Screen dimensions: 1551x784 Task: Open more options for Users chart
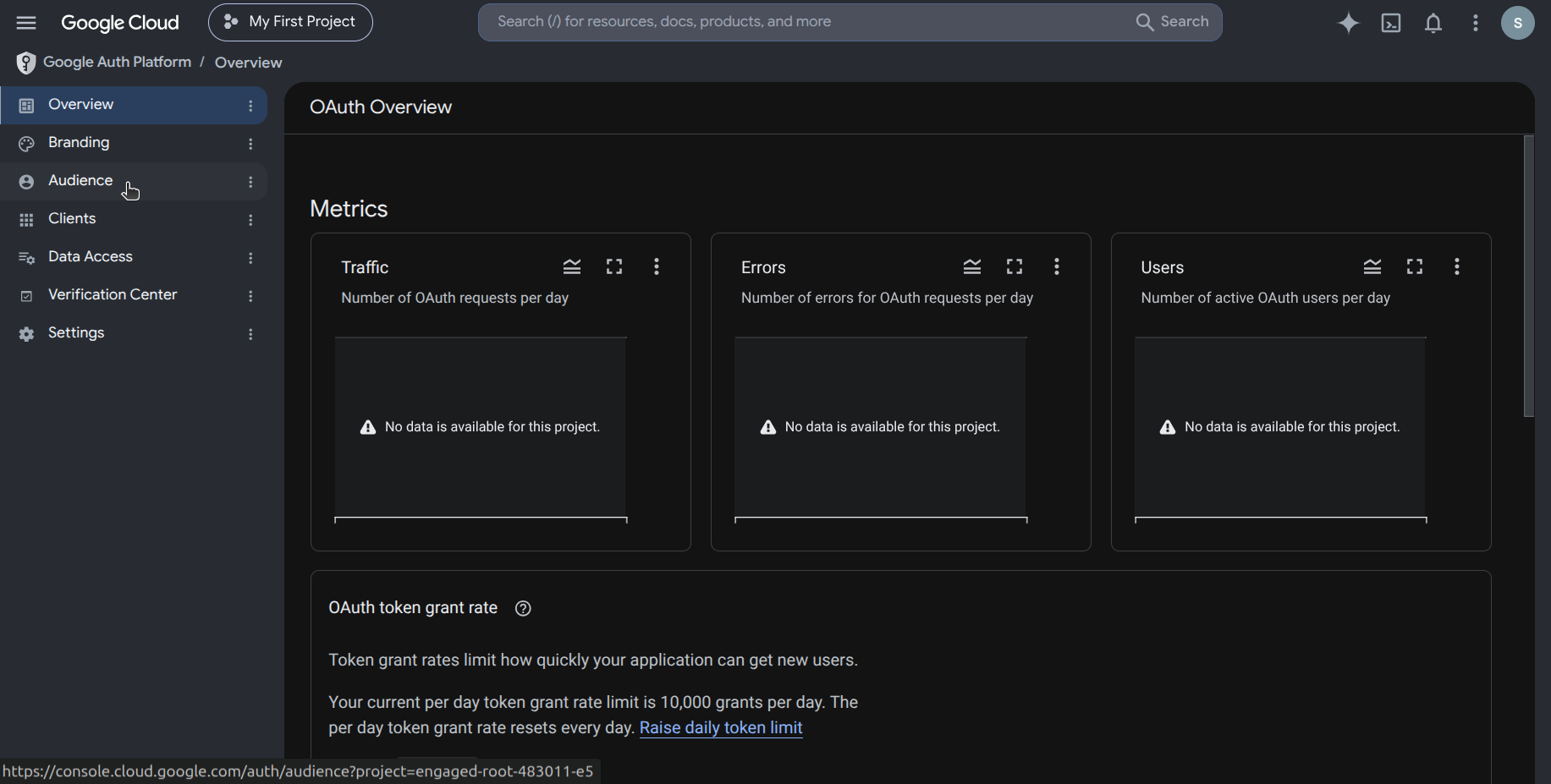tap(1457, 267)
